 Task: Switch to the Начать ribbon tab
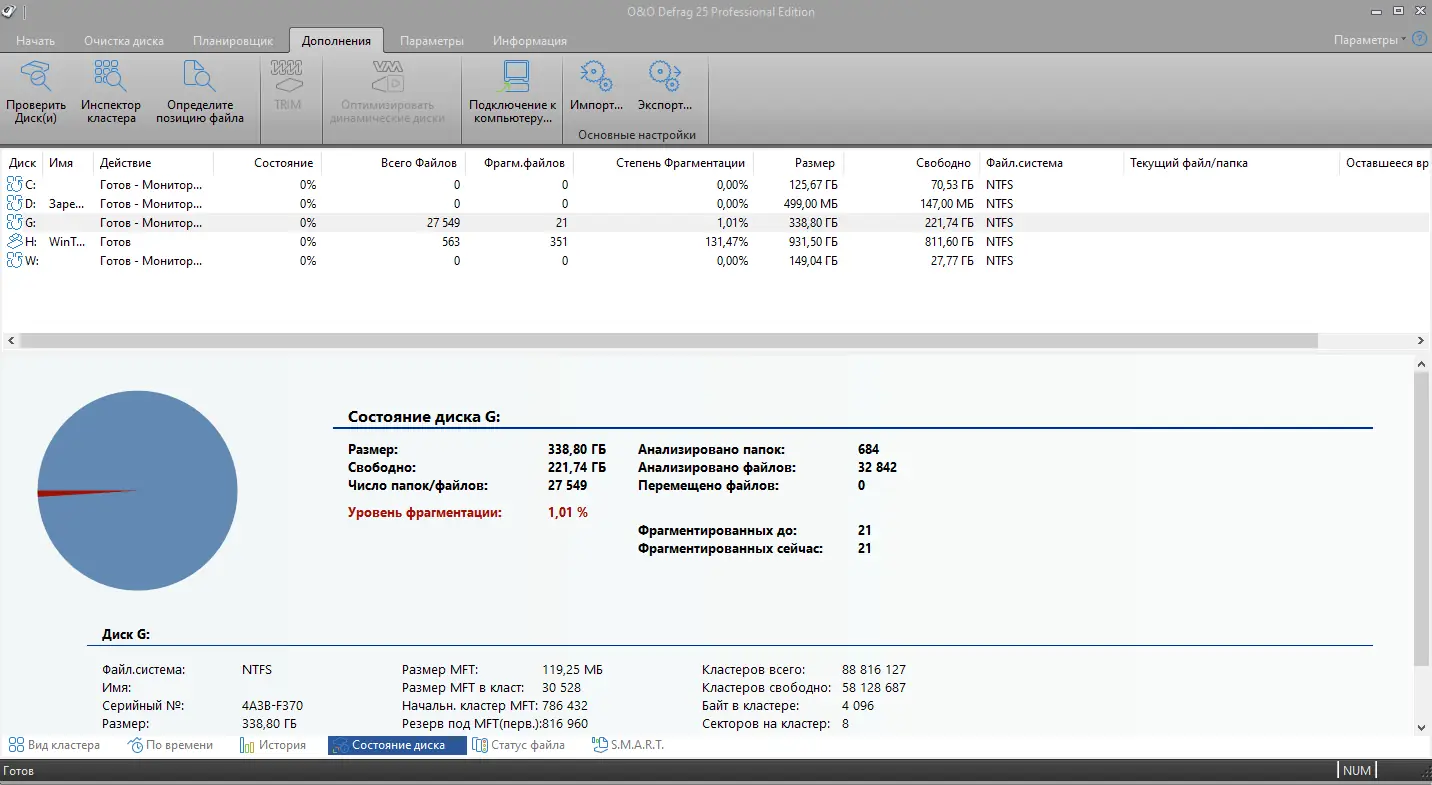click(36, 41)
